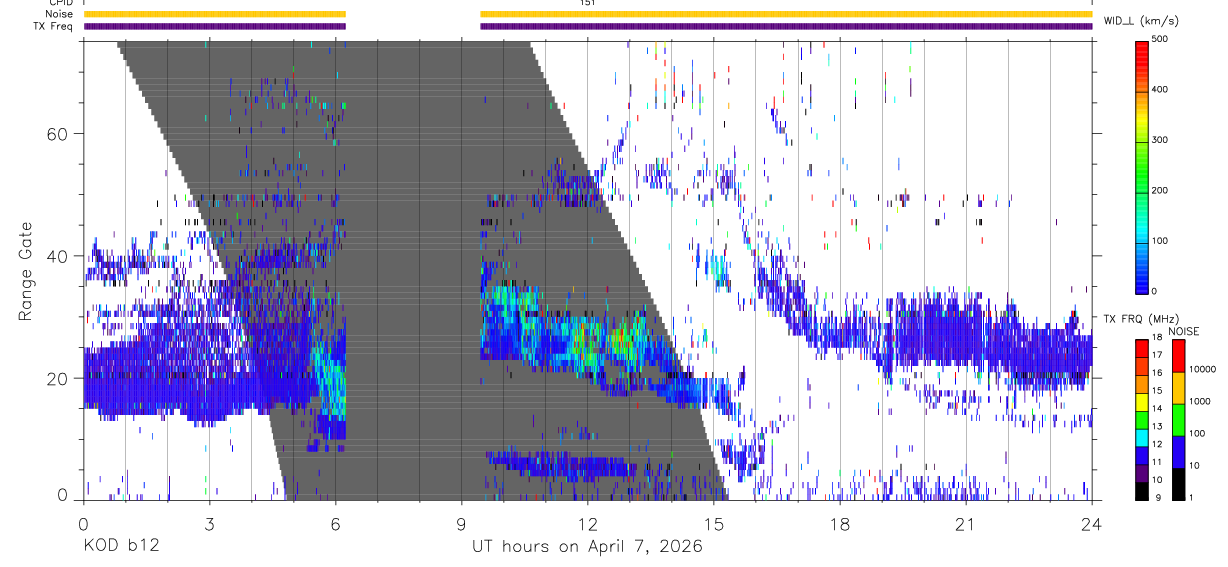Image resolution: width=1228 pixels, height=567 pixels.
Task: Click the yellow 14–15 MHz swatch in TX FRQ legend
Action: pos(1141,401)
